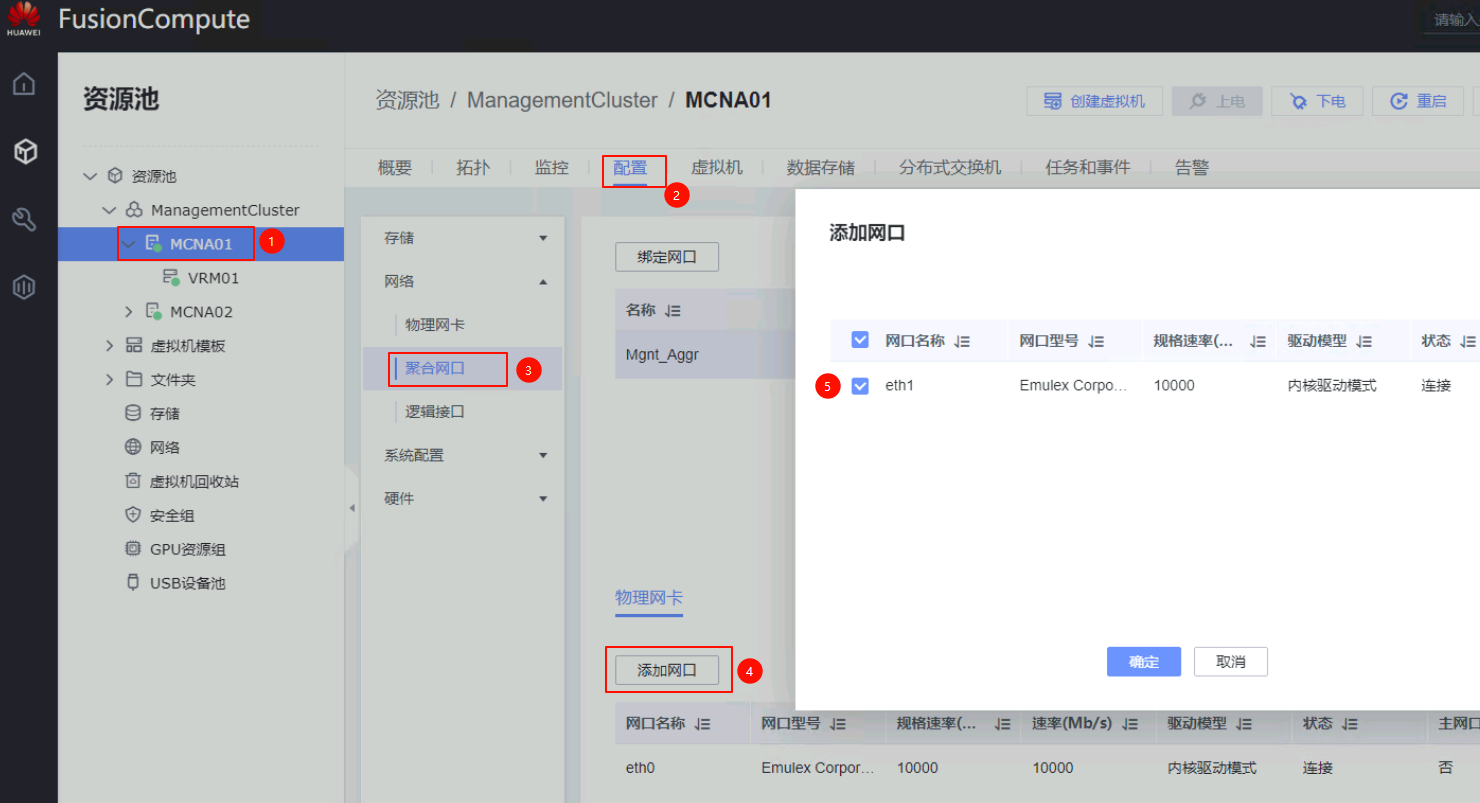Sort by 网口名称 in the dialog table

pos(962,341)
